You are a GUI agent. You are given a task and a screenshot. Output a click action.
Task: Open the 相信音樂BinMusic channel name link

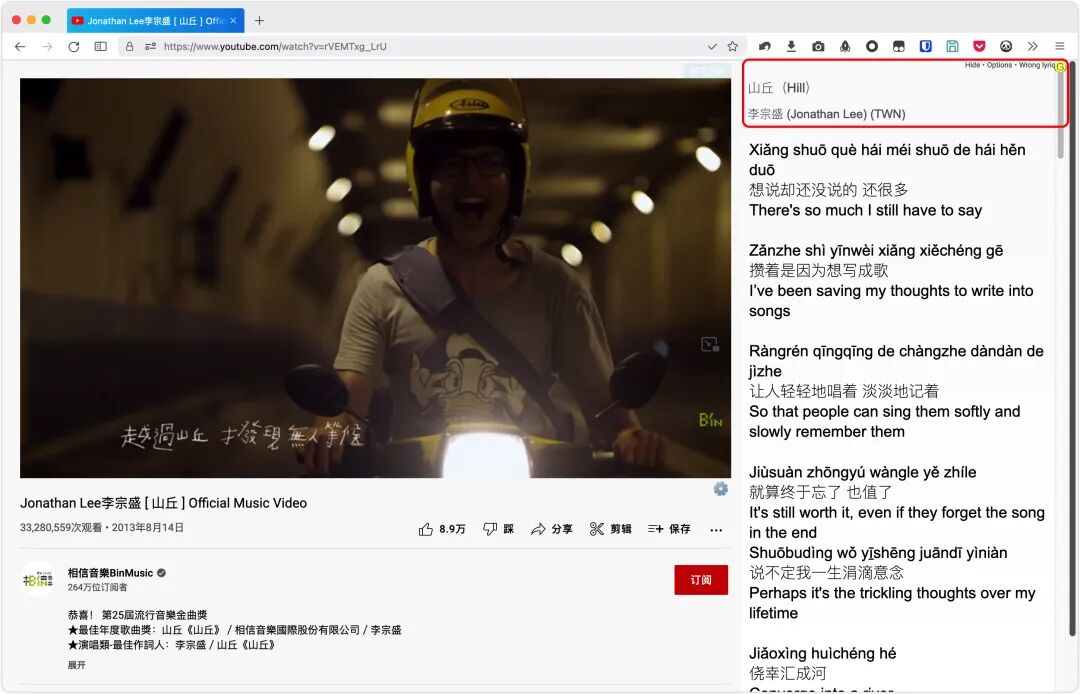coord(110,573)
